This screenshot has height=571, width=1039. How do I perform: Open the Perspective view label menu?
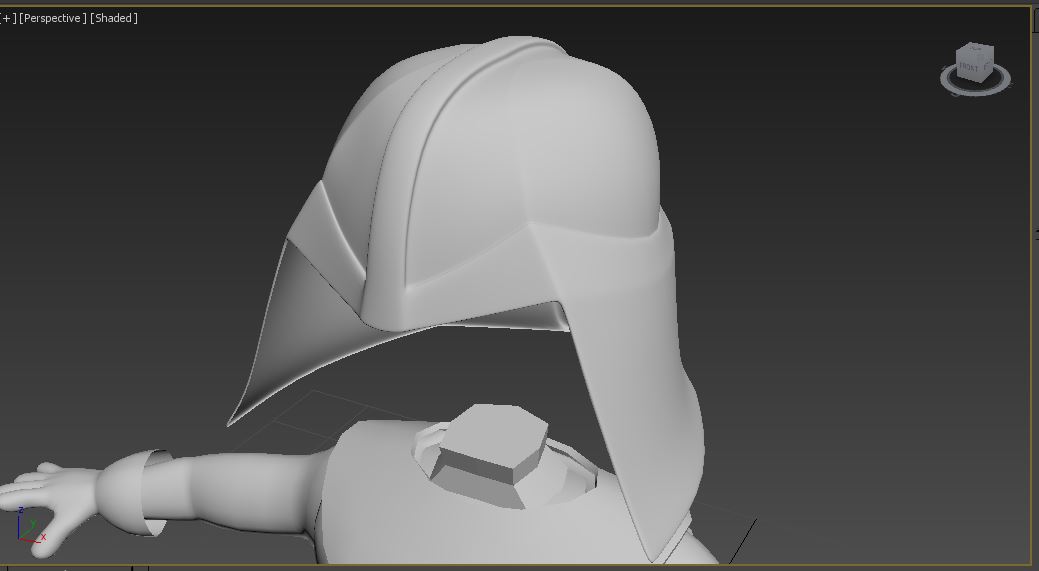point(53,18)
